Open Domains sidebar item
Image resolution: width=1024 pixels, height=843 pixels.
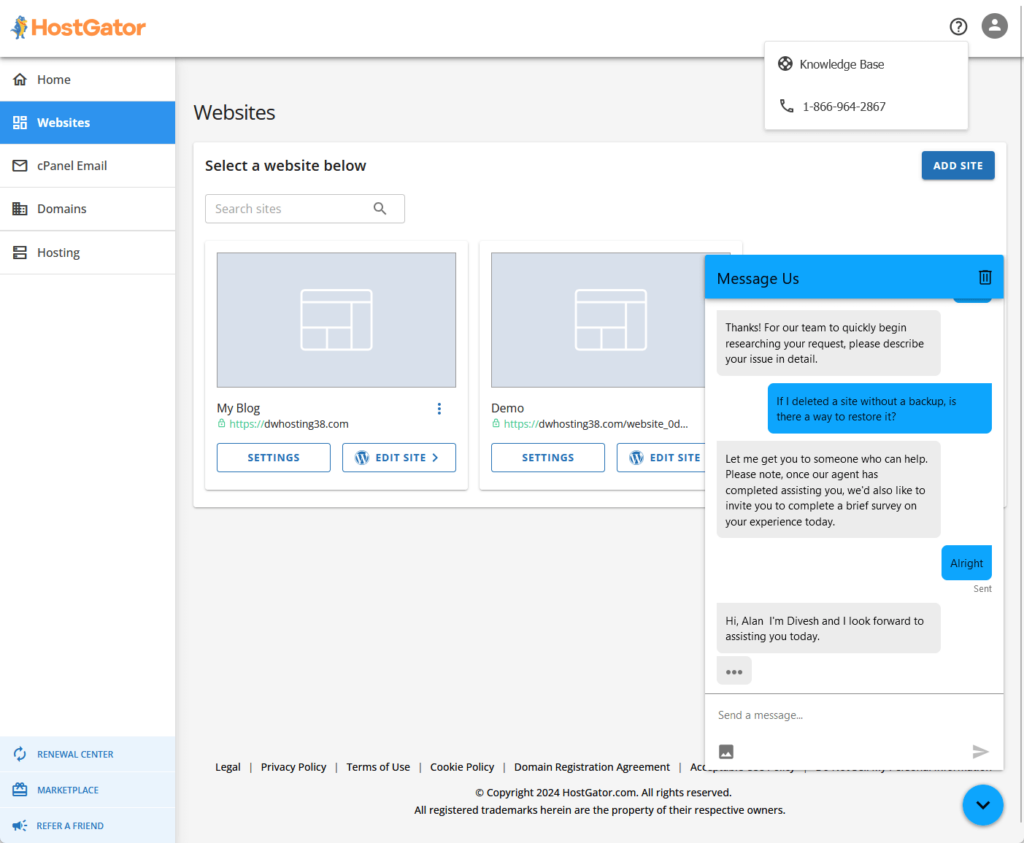pos(88,209)
